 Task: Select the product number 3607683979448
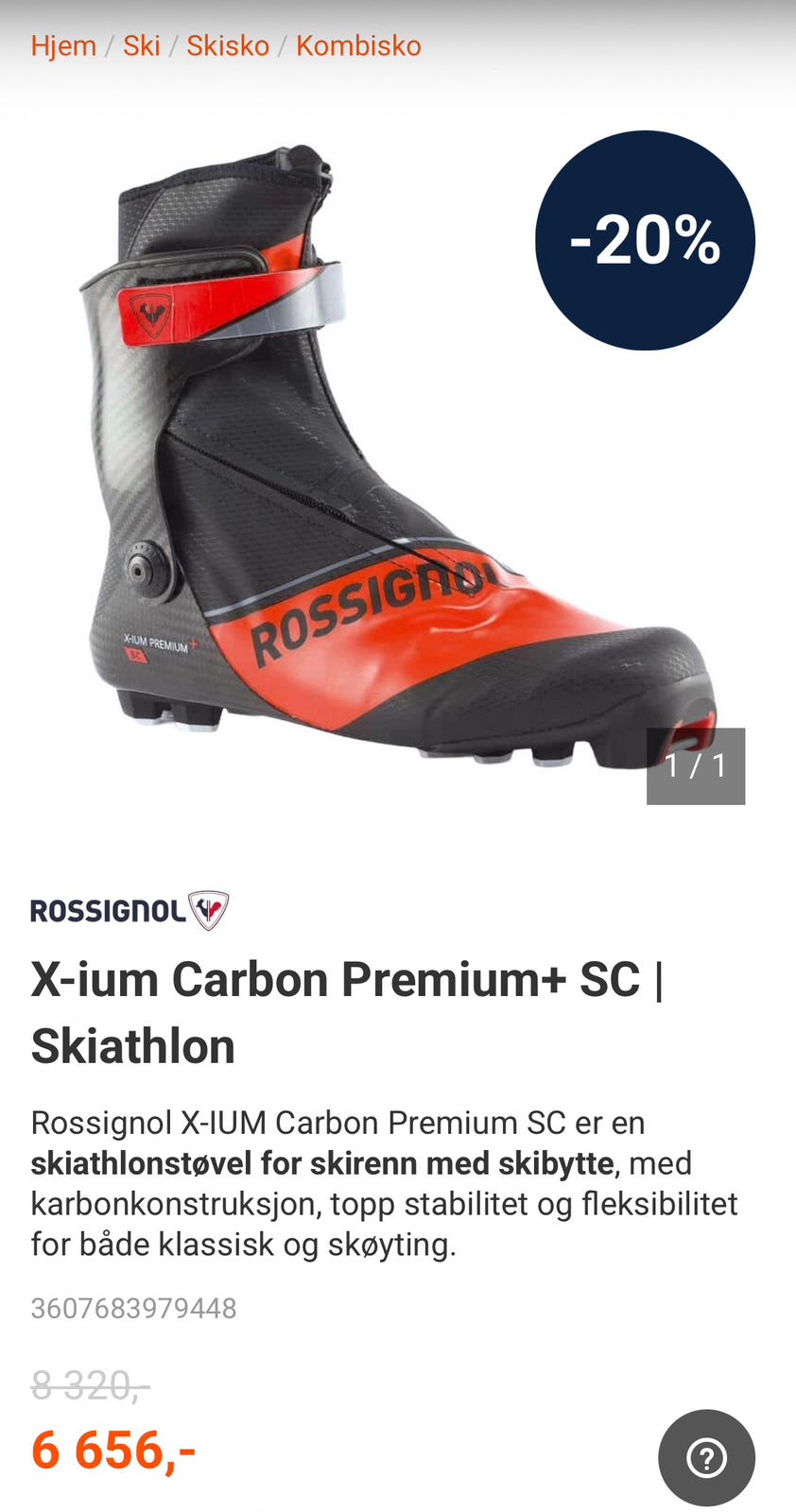[133, 1308]
